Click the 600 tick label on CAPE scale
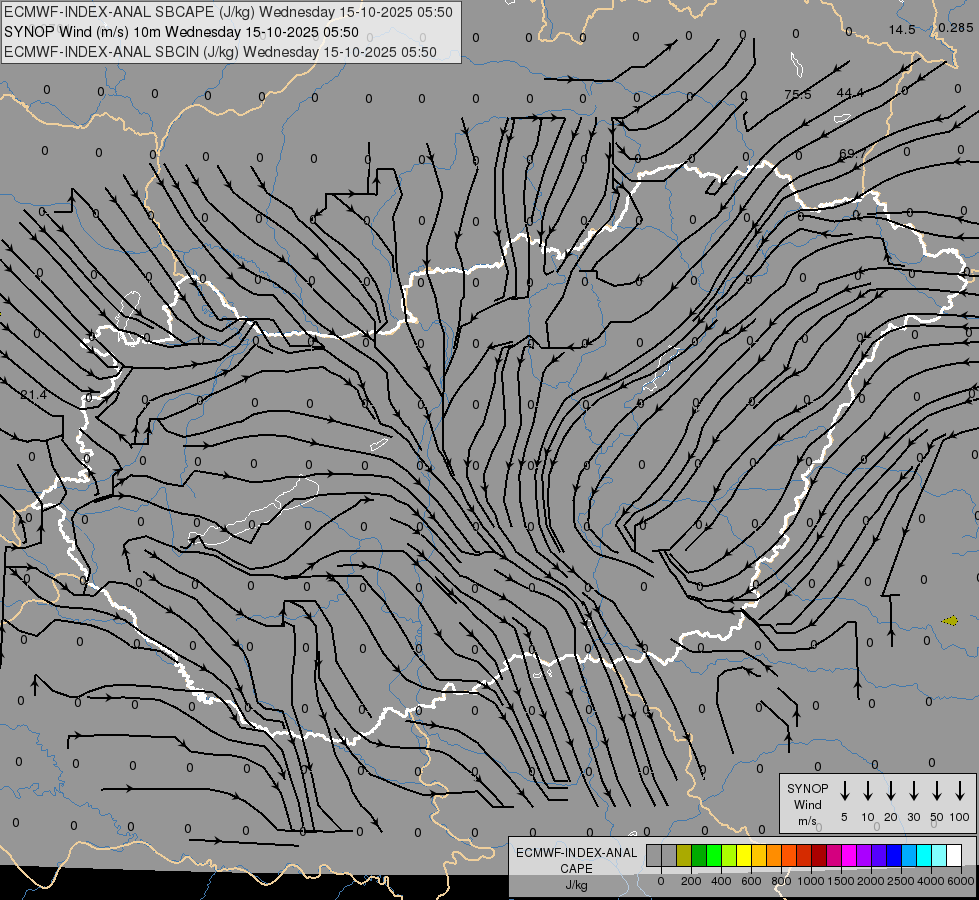The image size is (979, 900). [751, 881]
